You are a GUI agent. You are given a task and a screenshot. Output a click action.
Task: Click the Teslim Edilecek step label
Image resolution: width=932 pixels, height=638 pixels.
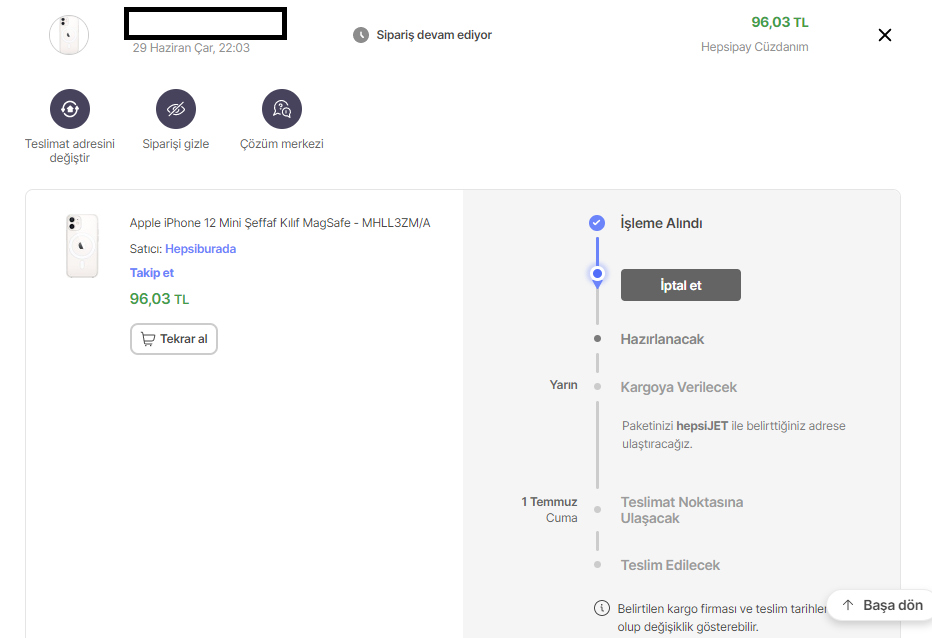[x=670, y=565]
